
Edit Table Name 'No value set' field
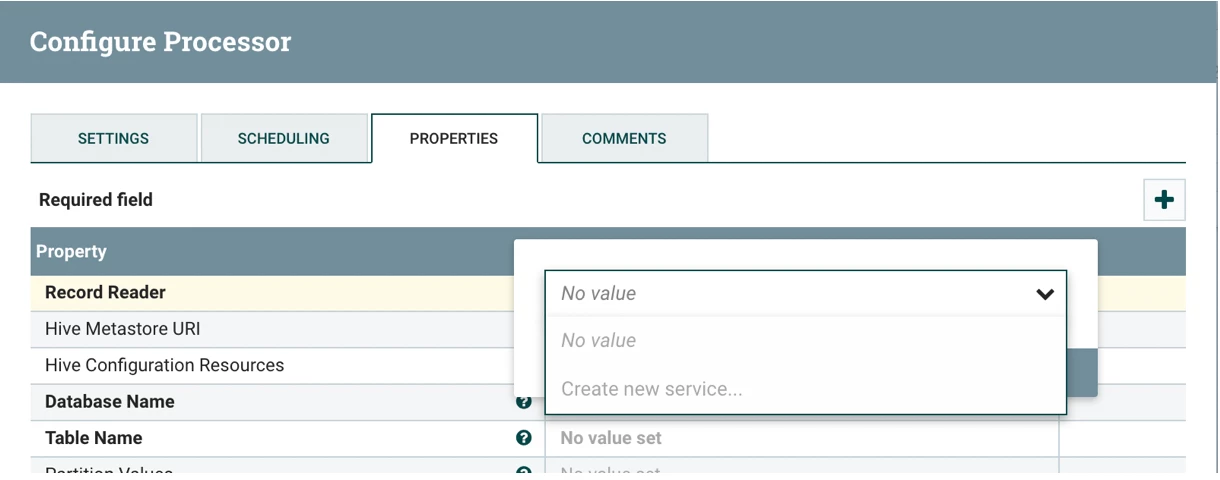click(x=802, y=438)
